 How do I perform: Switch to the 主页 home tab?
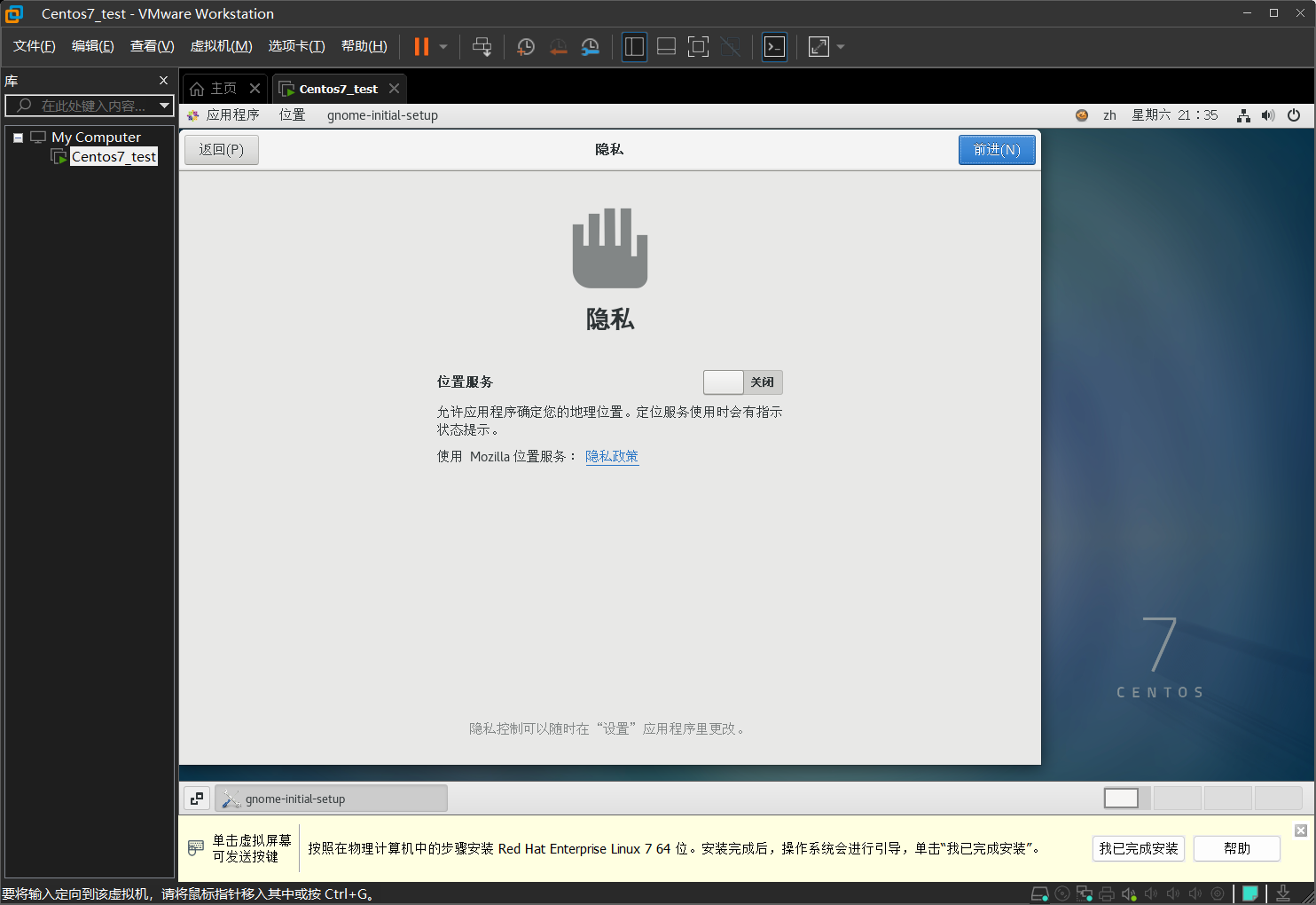[x=215, y=89]
